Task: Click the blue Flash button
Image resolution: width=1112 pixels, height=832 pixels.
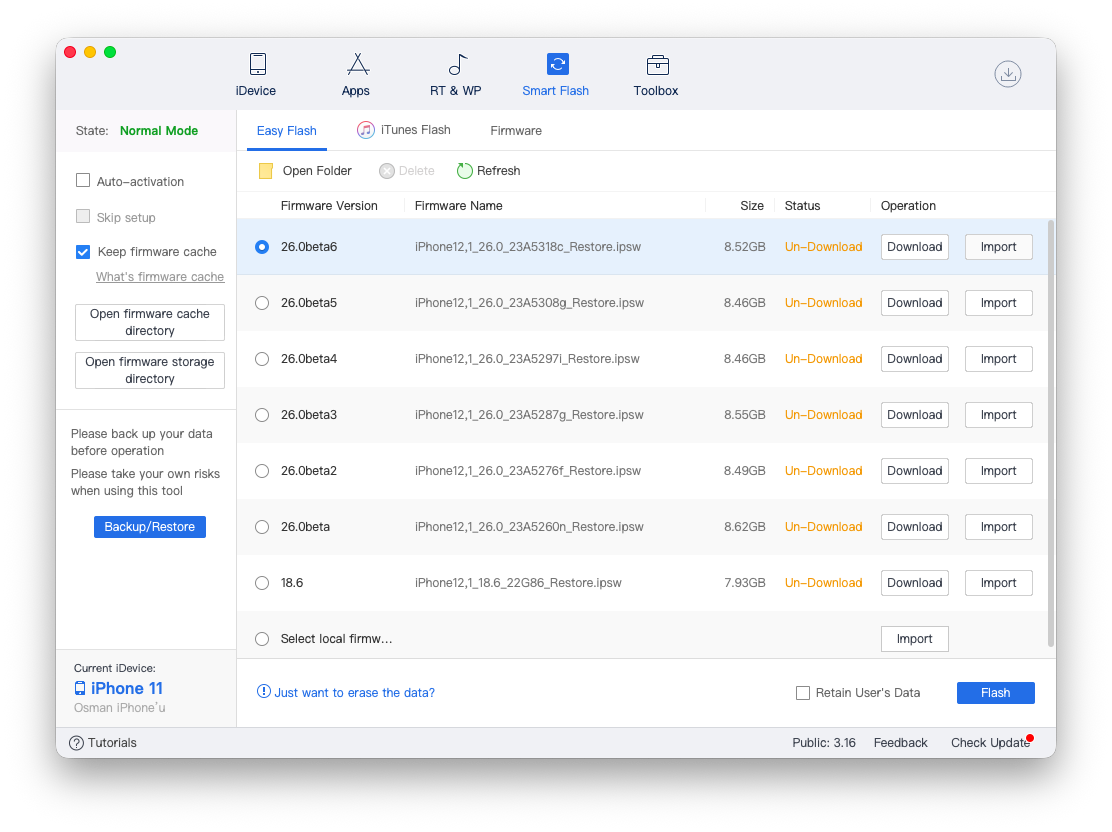Action: [x=996, y=693]
